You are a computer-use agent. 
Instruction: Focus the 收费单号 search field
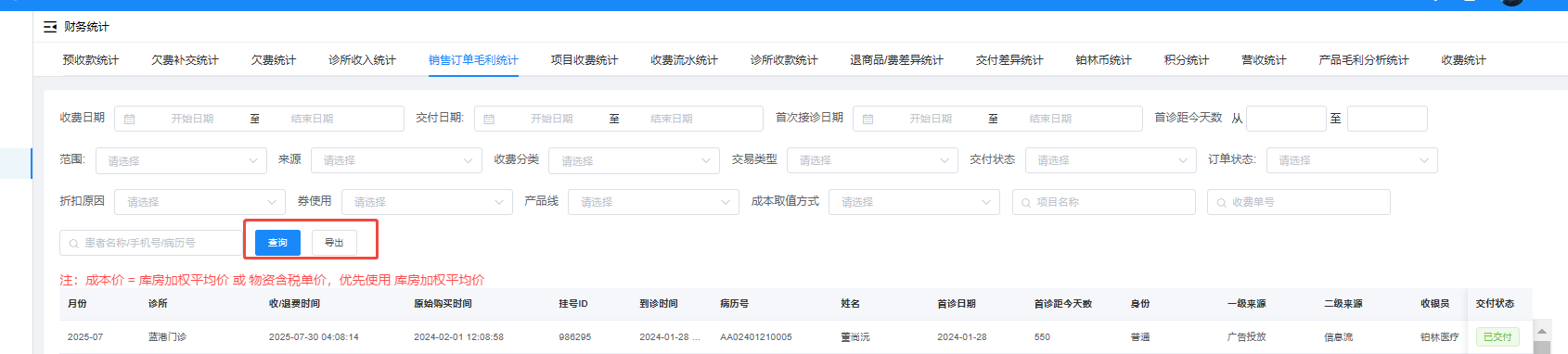click(x=1299, y=202)
